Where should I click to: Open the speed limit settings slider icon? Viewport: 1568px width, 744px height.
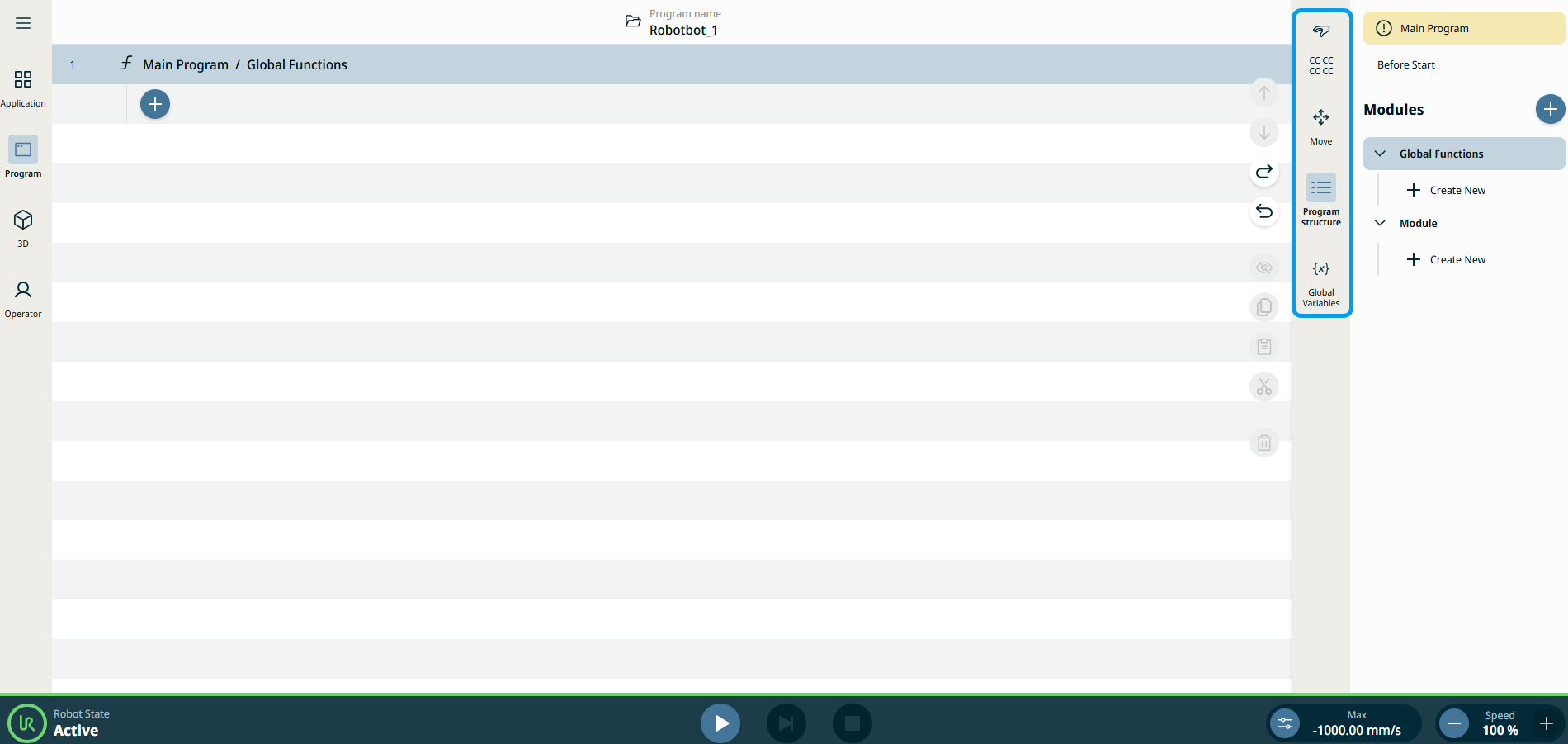coord(1285,724)
